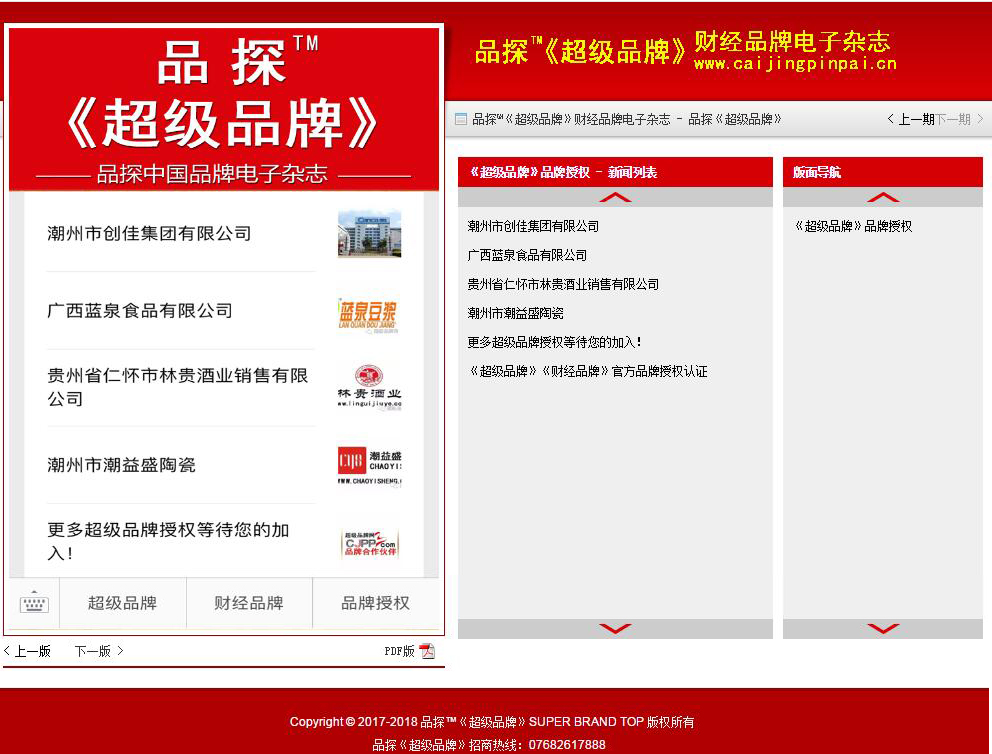
Task: Open the PDF版 icon
Action: (x=428, y=651)
